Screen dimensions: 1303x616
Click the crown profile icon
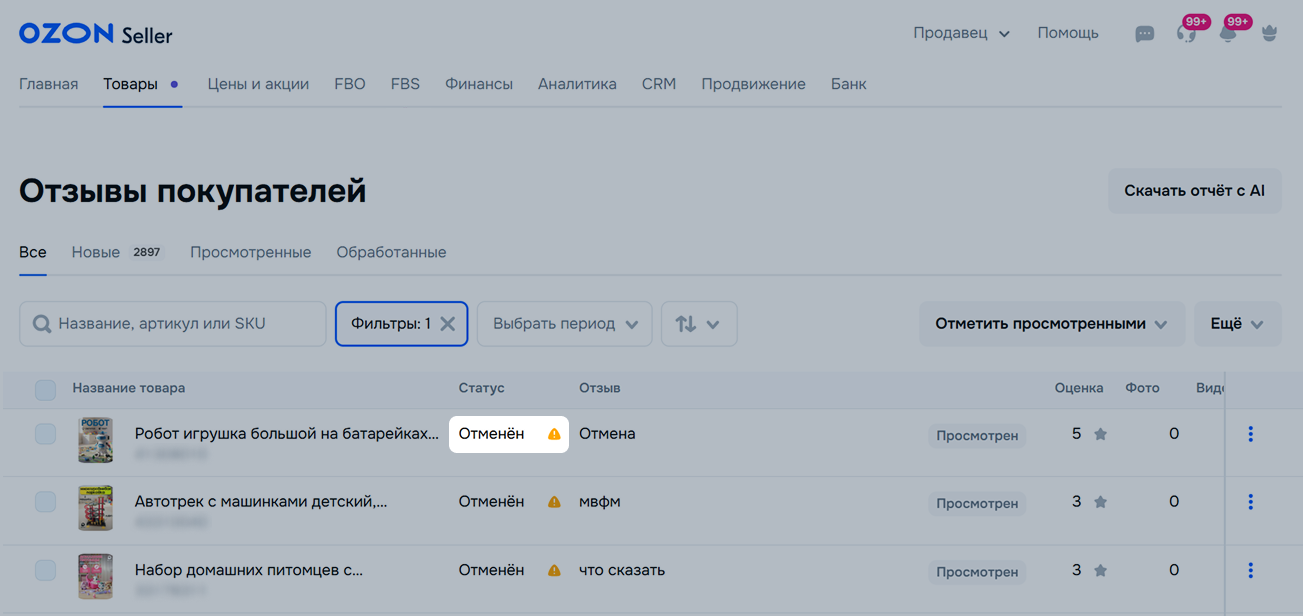(x=1270, y=34)
